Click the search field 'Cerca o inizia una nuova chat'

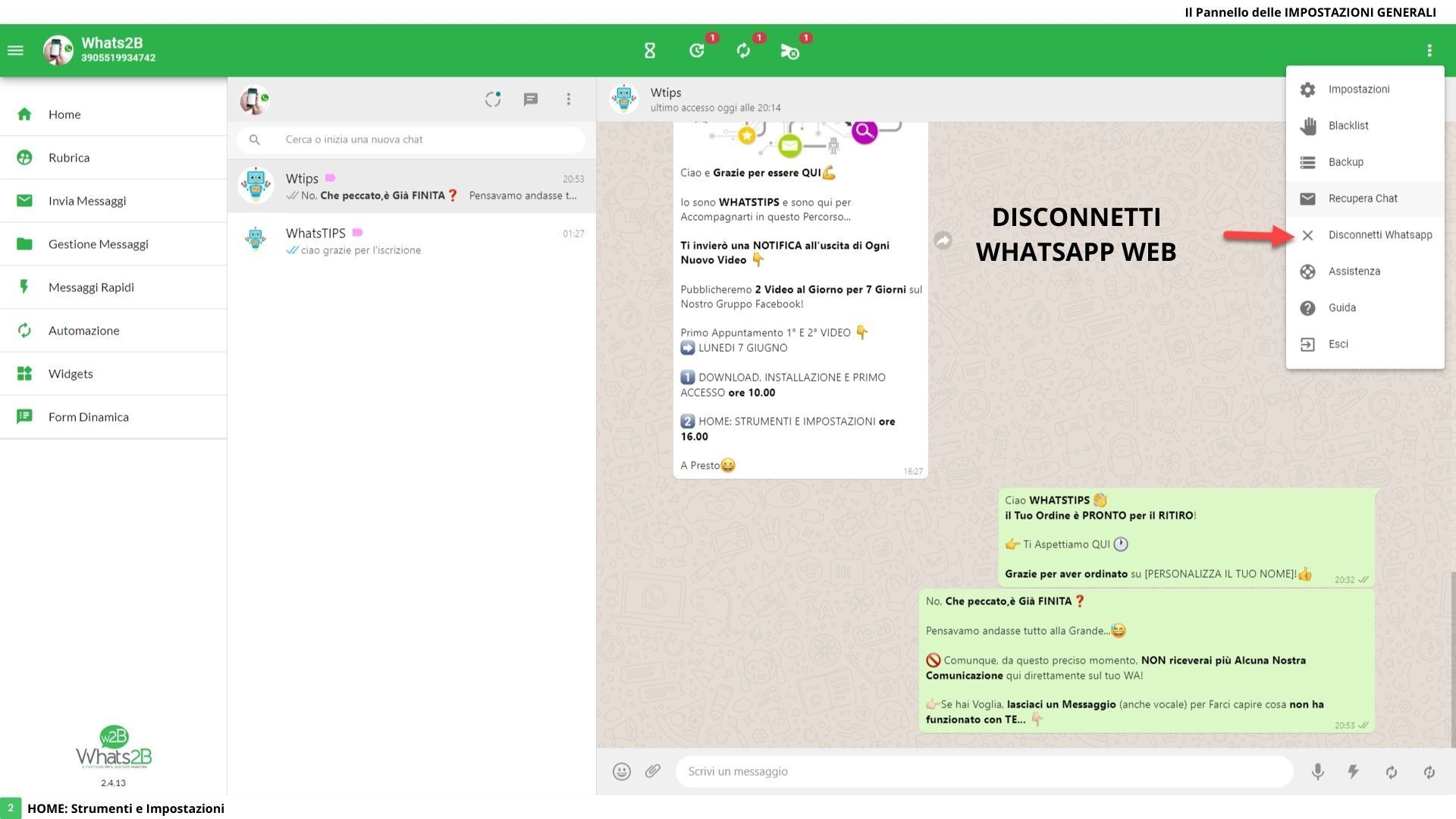411,140
